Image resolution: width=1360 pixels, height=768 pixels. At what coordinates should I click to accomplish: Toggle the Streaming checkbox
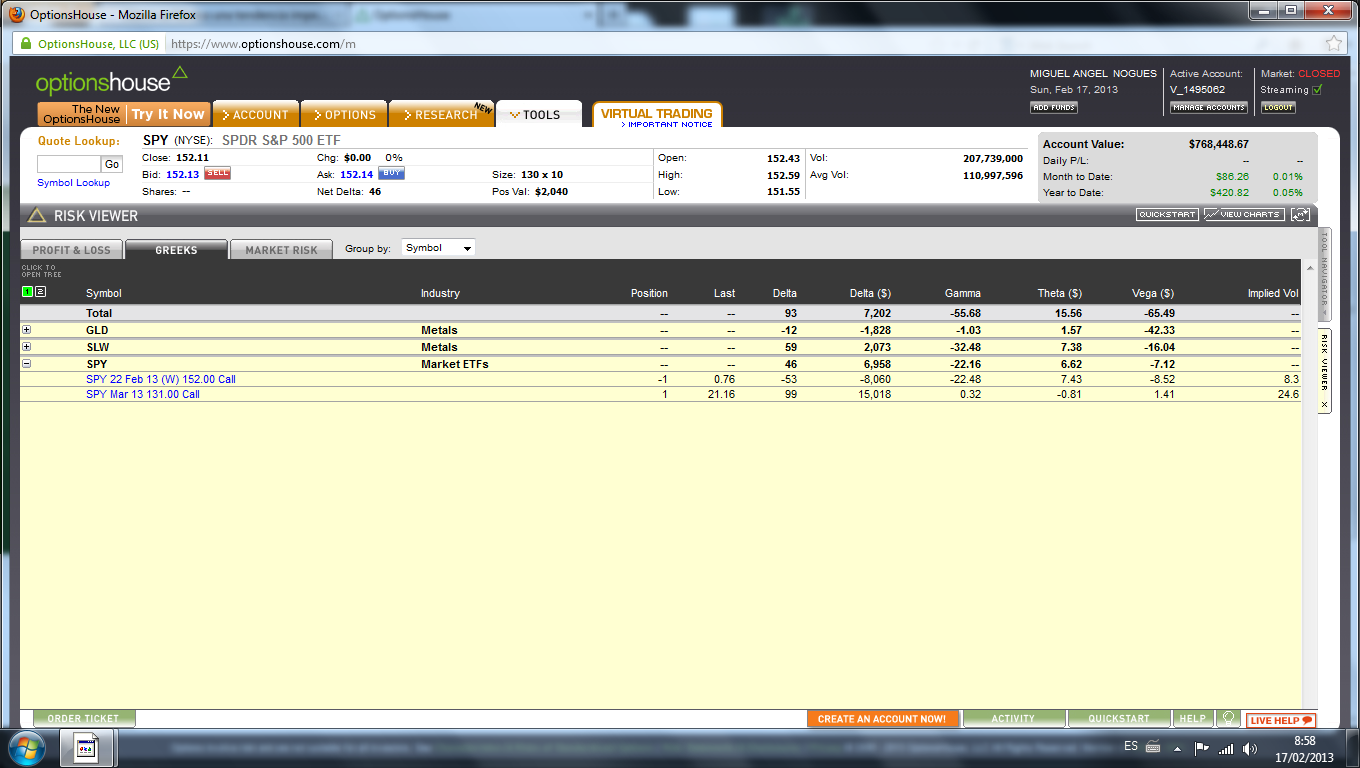click(x=1317, y=90)
